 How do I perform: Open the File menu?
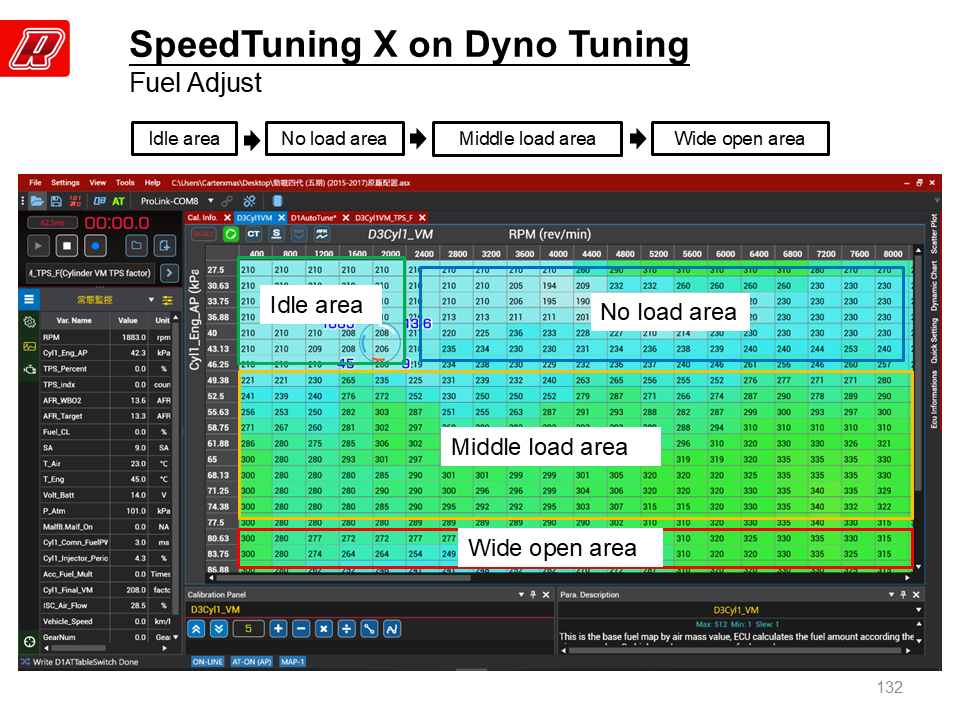pos(36,182)
